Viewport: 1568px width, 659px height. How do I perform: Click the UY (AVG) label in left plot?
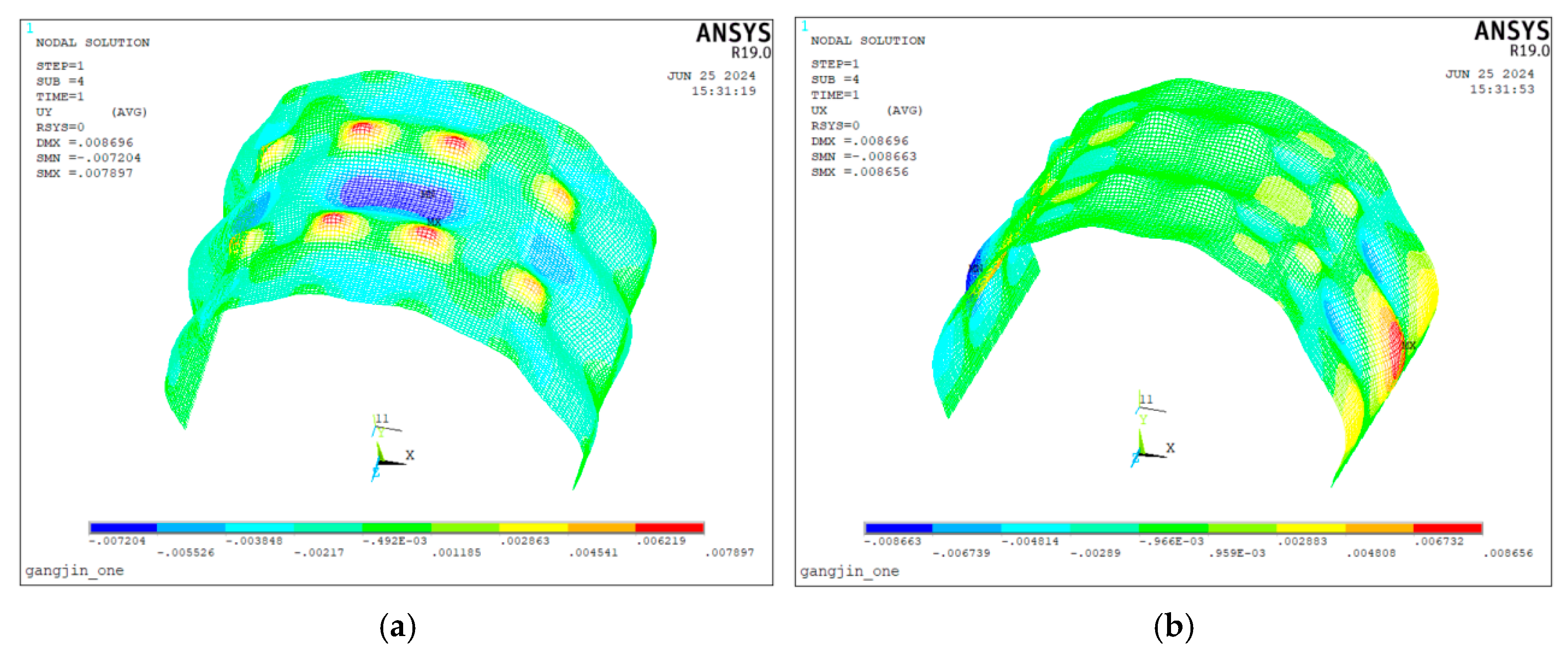click(x=91, y=112)
